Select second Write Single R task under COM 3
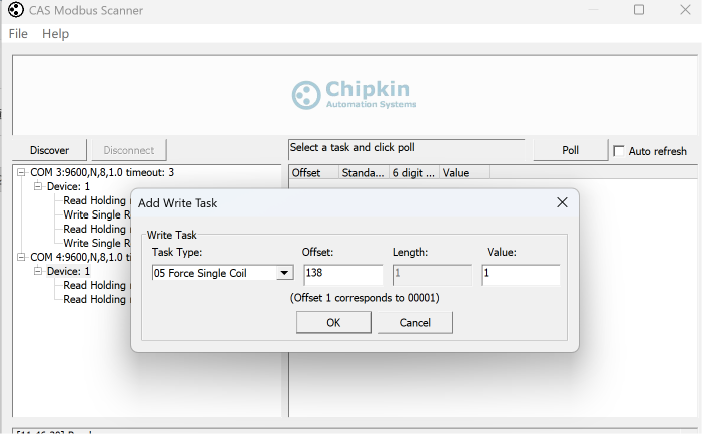 [97, 243]
